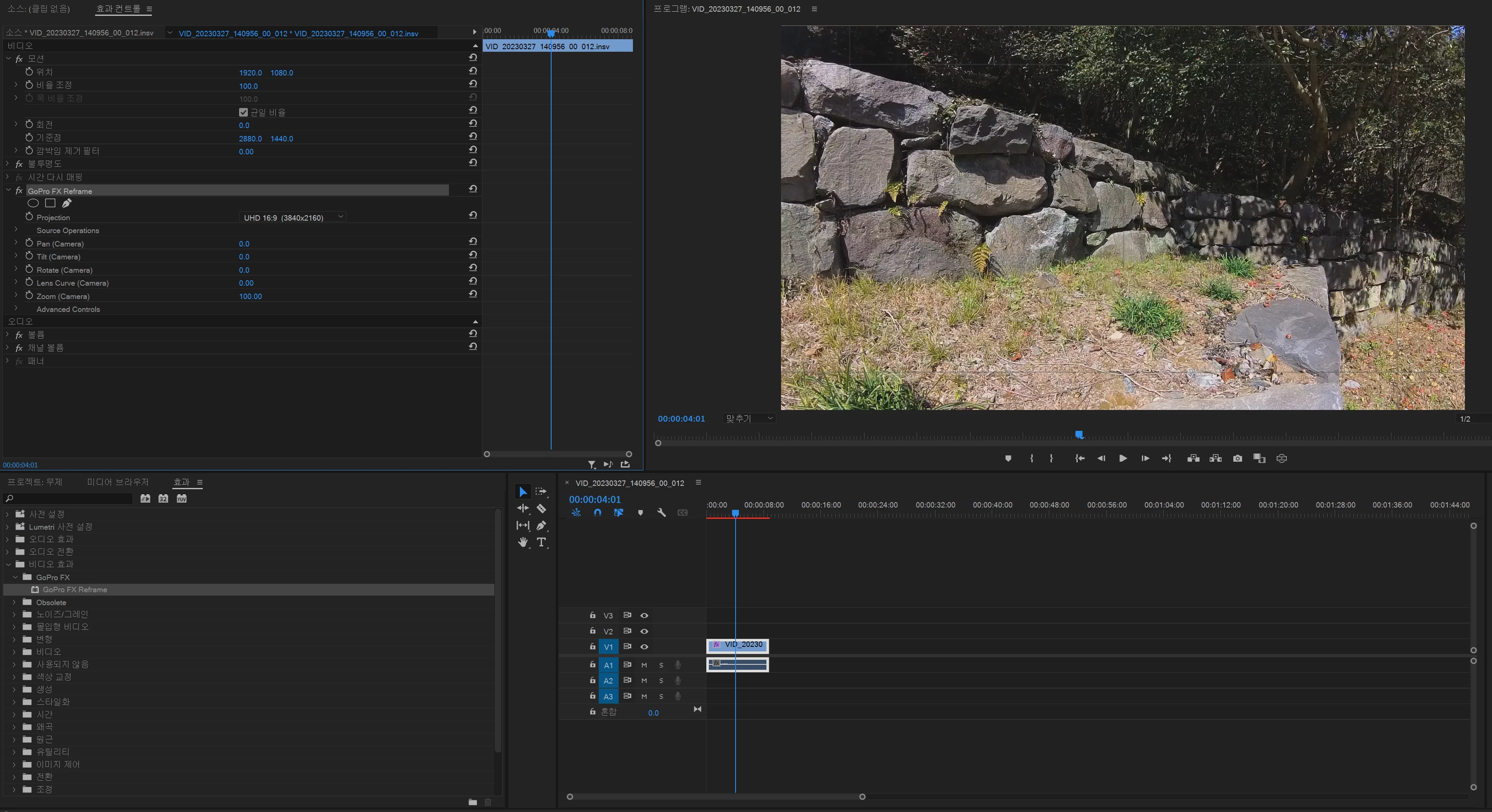Toggle the uniform scale checkbox
This screenshot has width=1492, height=812.
[x=243, y=112]
